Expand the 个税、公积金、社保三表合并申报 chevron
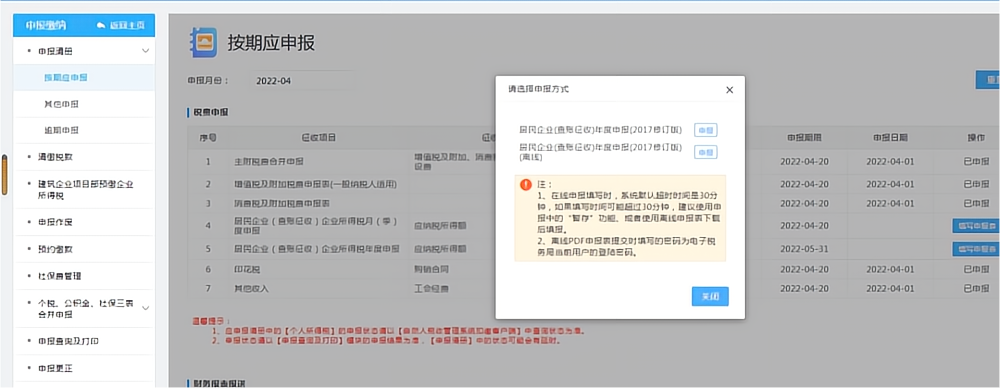1000x388 pixels. pos(145,308)
